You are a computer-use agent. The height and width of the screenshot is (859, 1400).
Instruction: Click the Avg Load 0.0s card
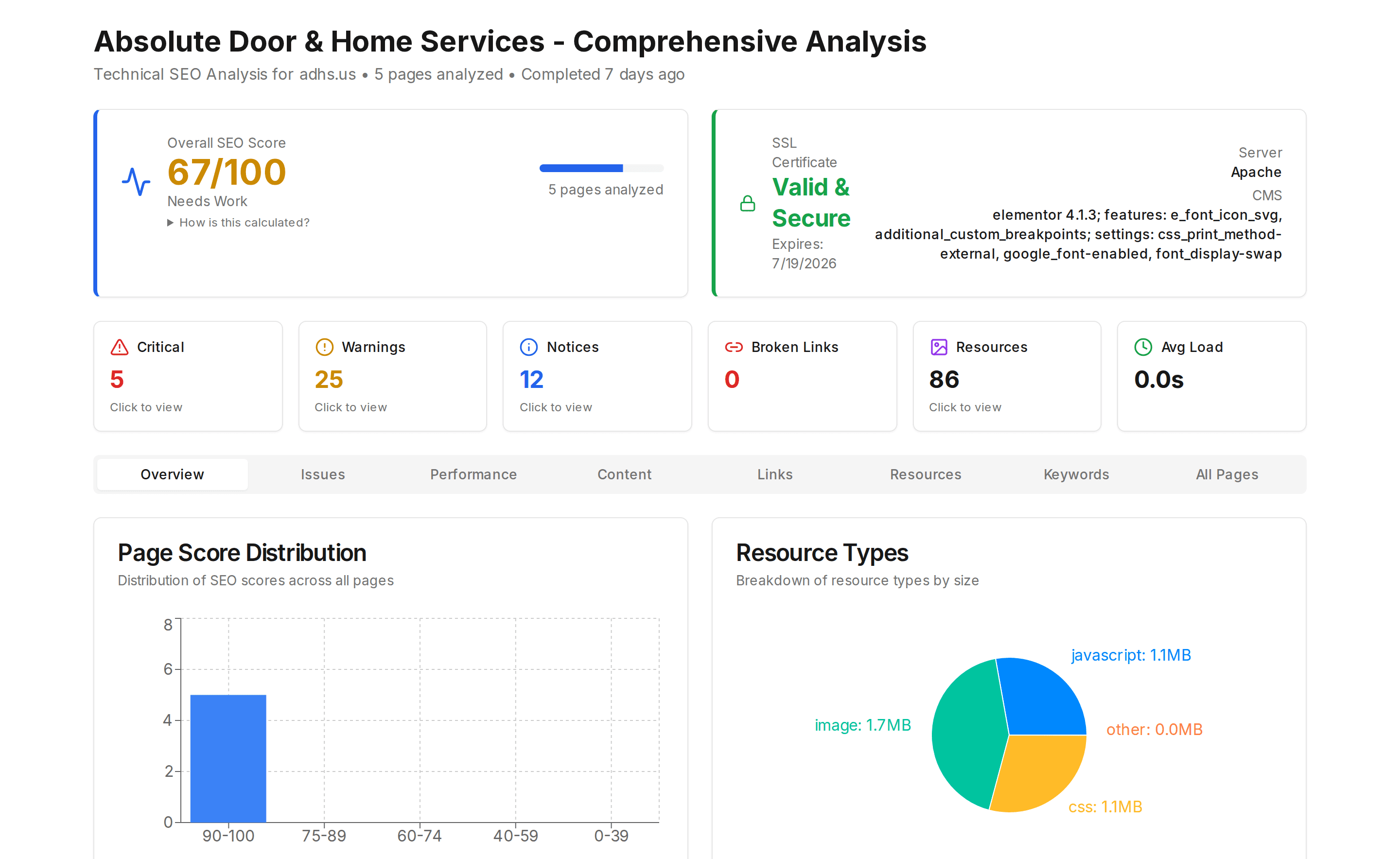click(x=1211, y=376)
